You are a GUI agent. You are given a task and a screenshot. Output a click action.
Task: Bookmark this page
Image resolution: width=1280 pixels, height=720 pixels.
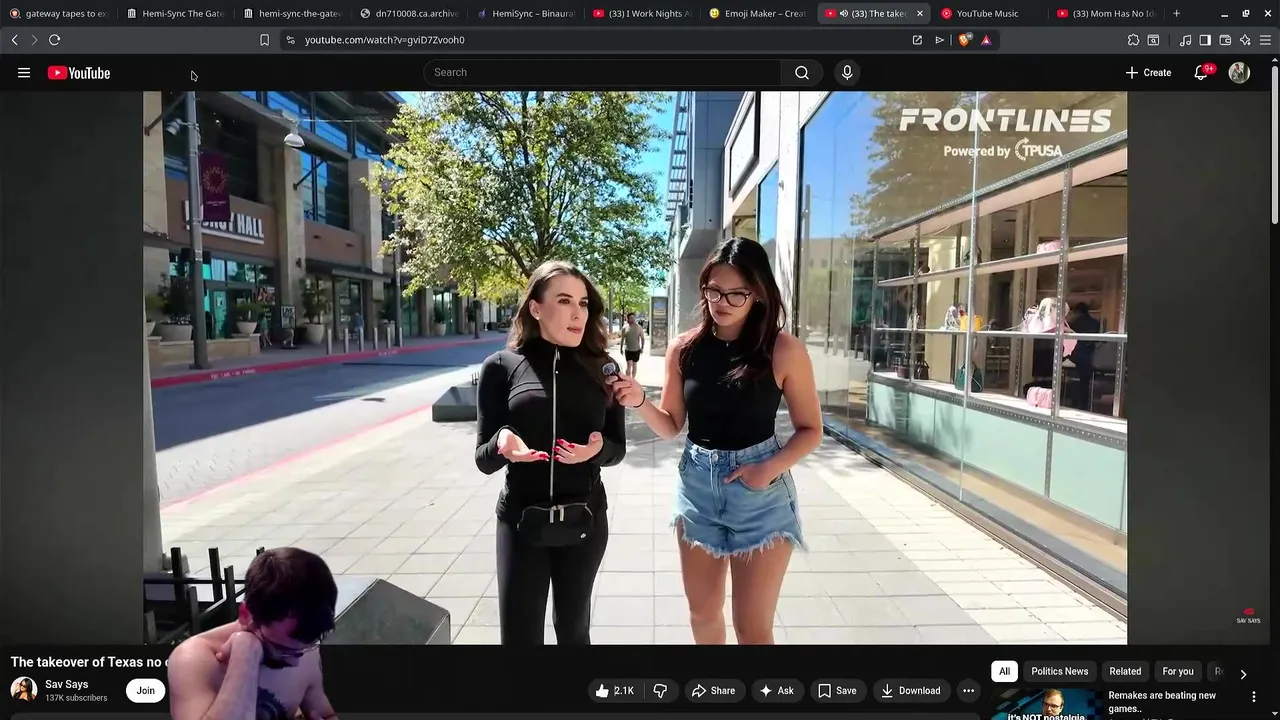coord(264,40)
